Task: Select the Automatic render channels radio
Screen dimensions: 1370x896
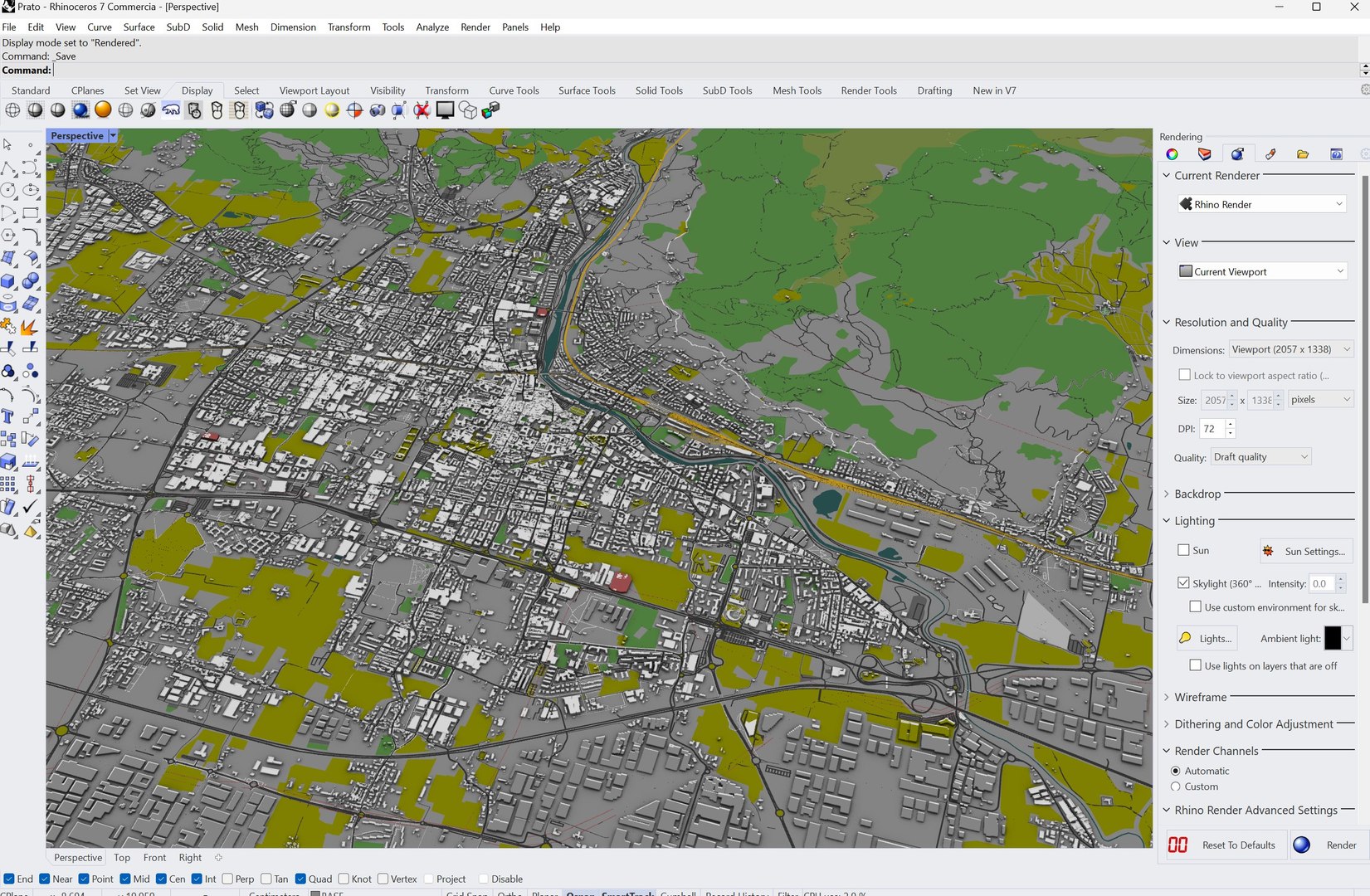Action: [1175, 771]
